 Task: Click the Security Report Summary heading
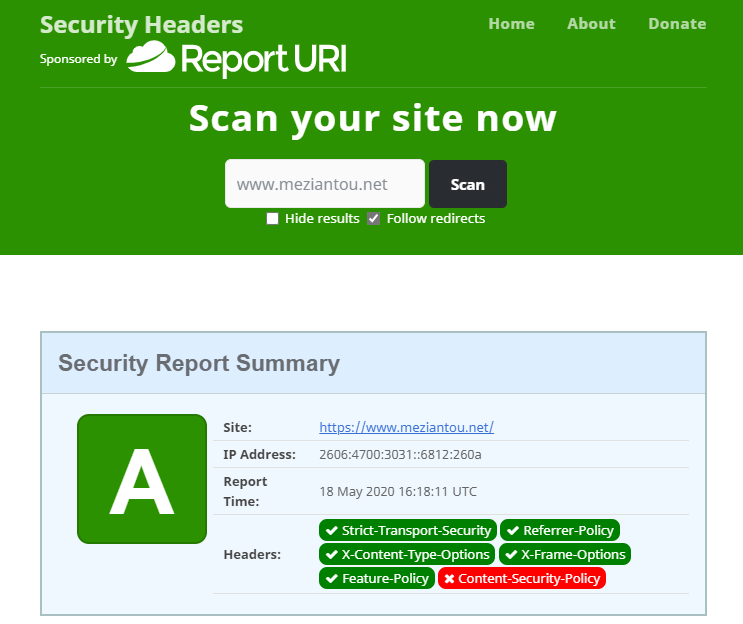pos(199,363)
